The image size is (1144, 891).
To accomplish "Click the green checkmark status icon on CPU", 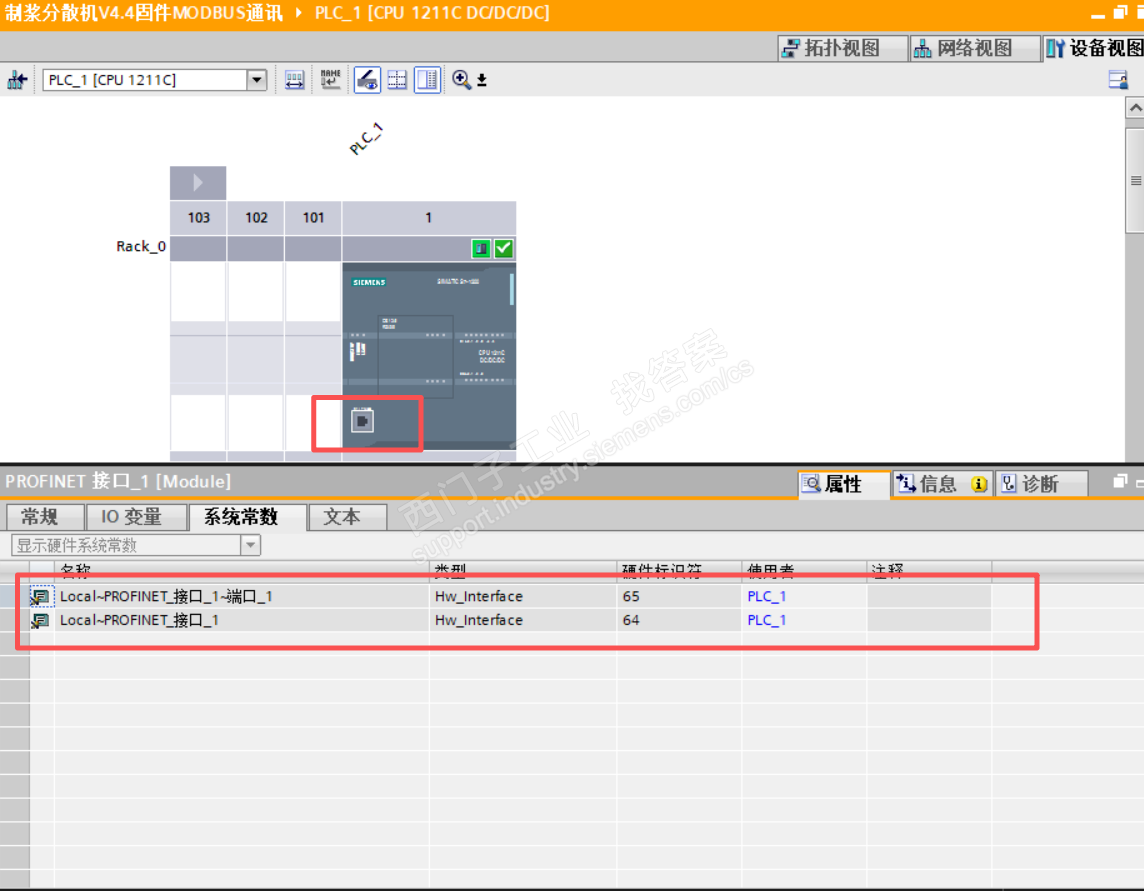I will pos(503,249).
